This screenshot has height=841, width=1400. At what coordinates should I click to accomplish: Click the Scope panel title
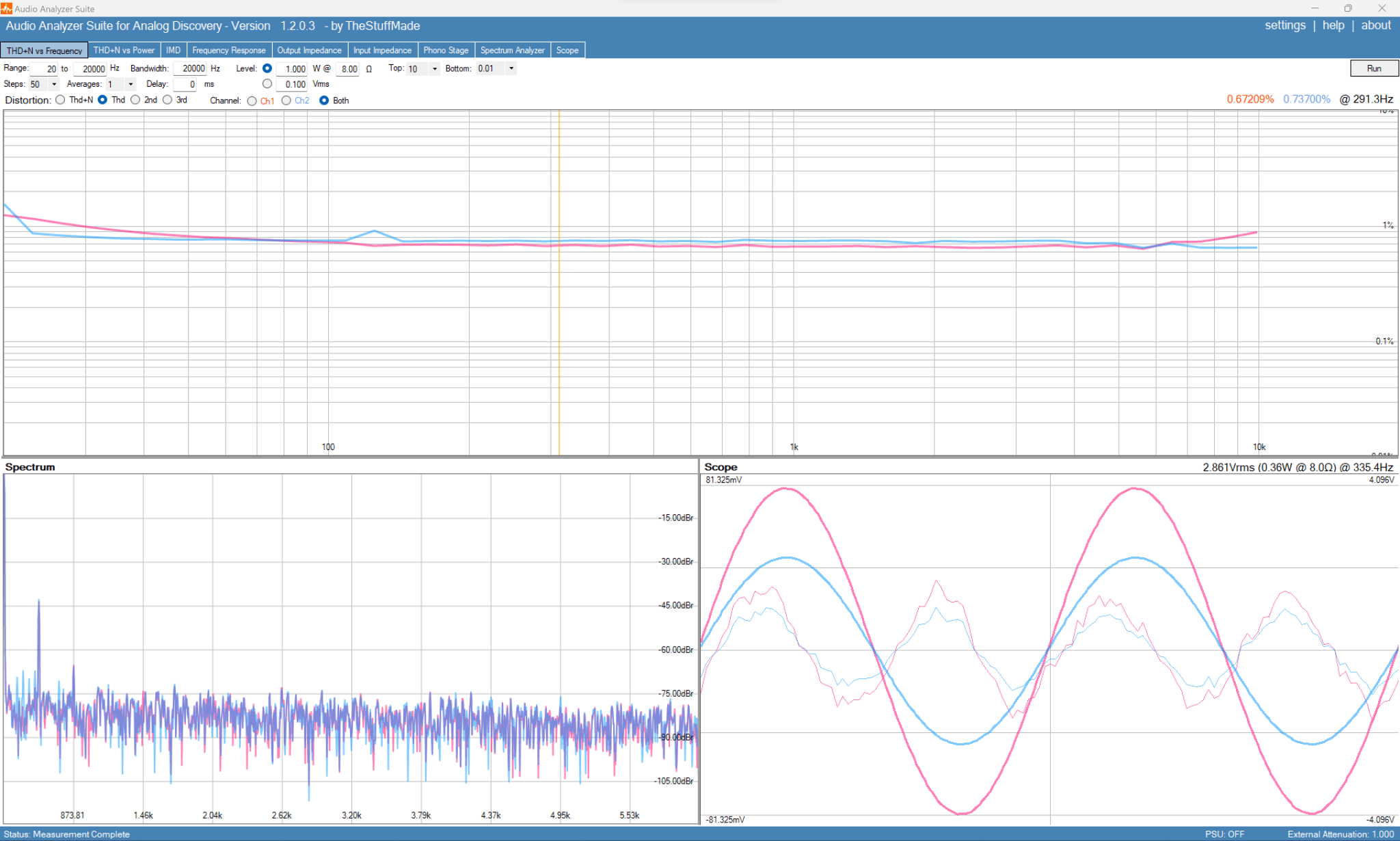[721, 467]
